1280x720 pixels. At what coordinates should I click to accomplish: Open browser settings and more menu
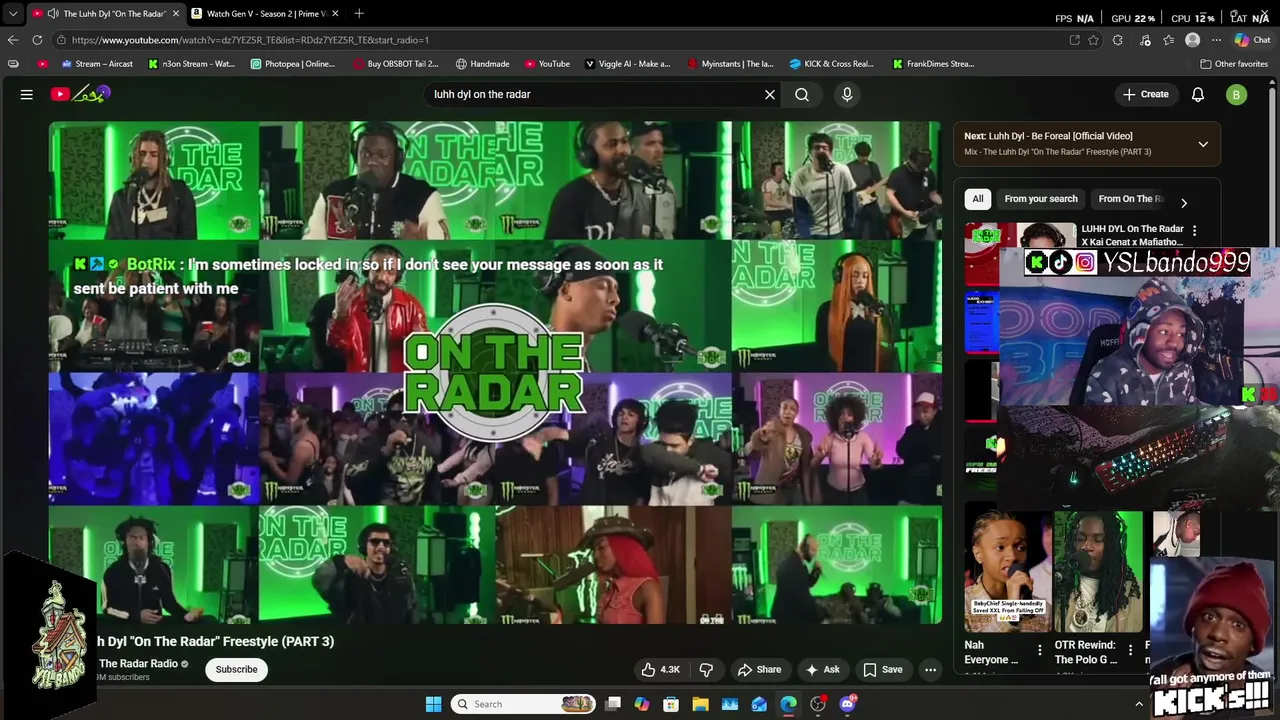pyautogui.click(x=1216, y=40)
